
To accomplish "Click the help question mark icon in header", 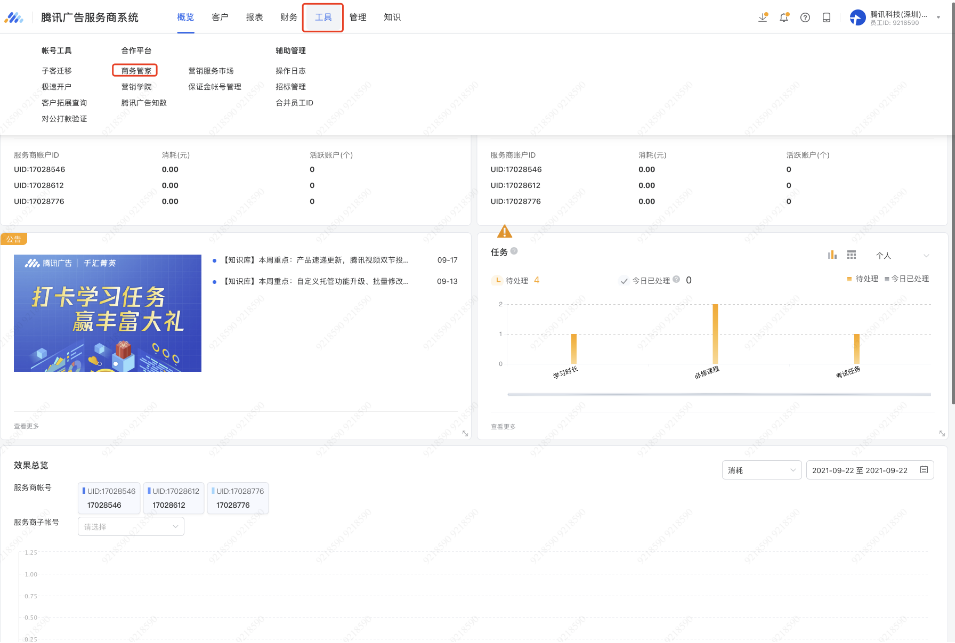I will (805, 17).
